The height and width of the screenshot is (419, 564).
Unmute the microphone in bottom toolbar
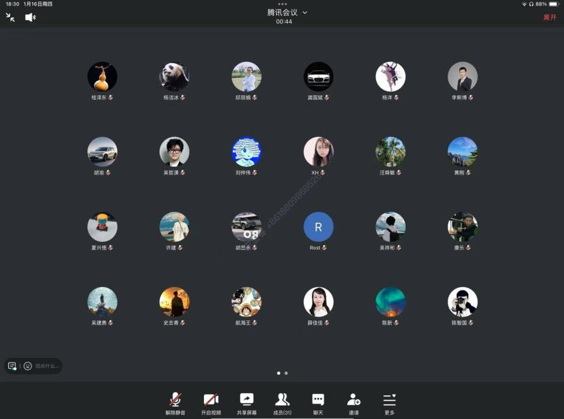tap(175, 404)
